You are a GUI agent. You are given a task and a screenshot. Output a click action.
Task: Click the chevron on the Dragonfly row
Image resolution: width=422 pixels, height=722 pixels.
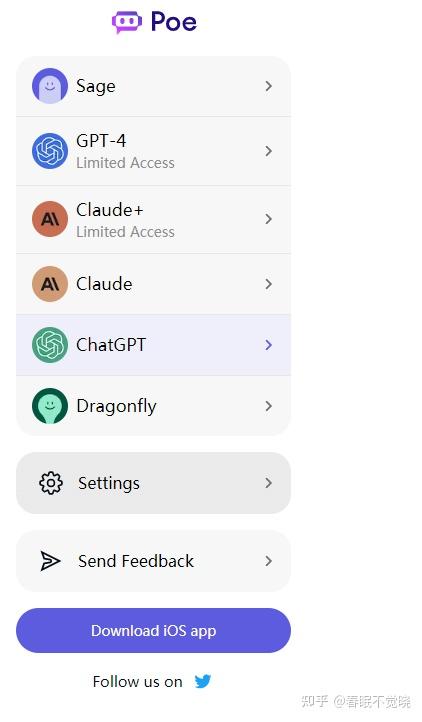point(269,406)
